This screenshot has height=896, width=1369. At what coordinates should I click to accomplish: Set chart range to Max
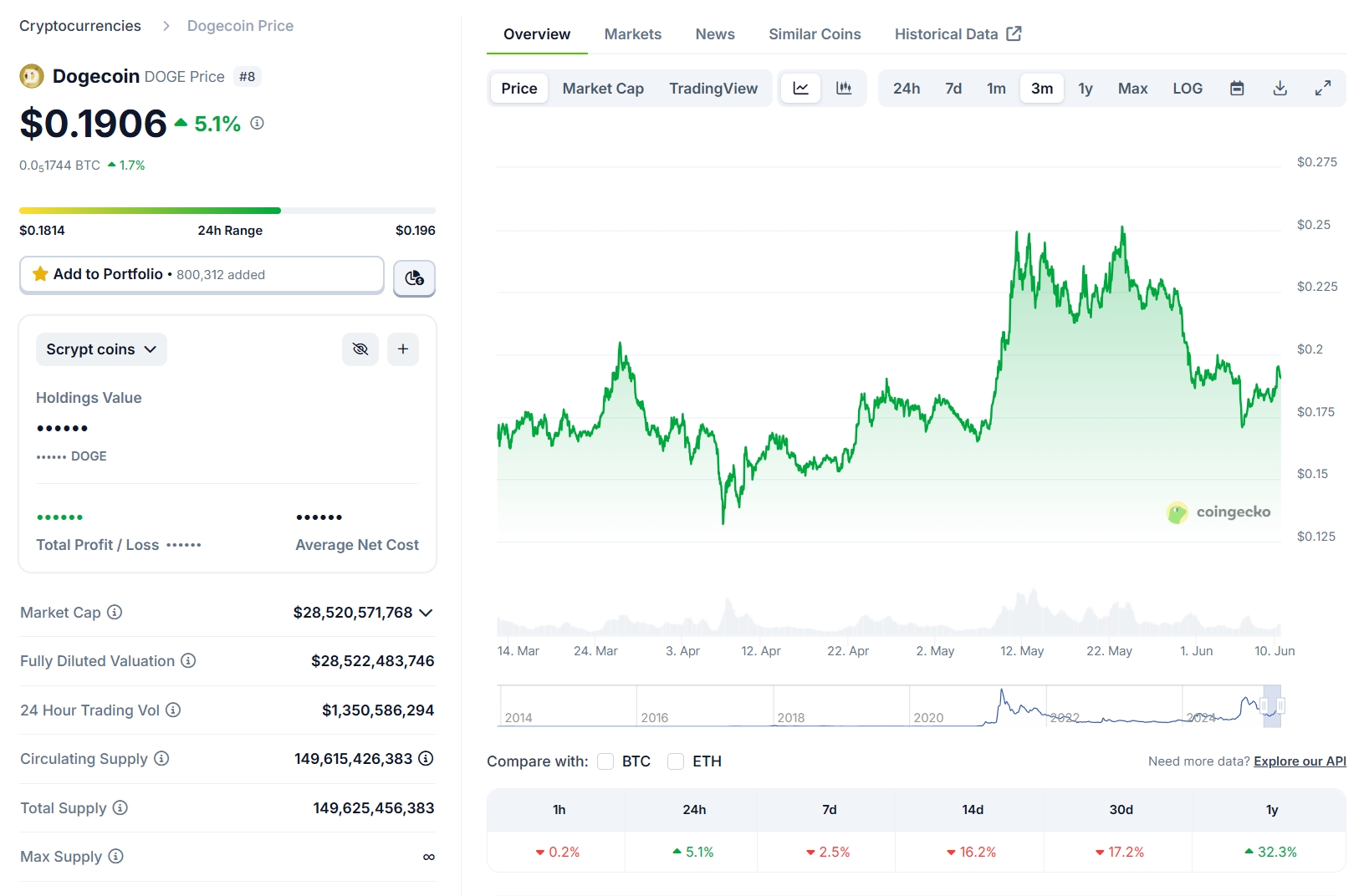pos(1132,88)
